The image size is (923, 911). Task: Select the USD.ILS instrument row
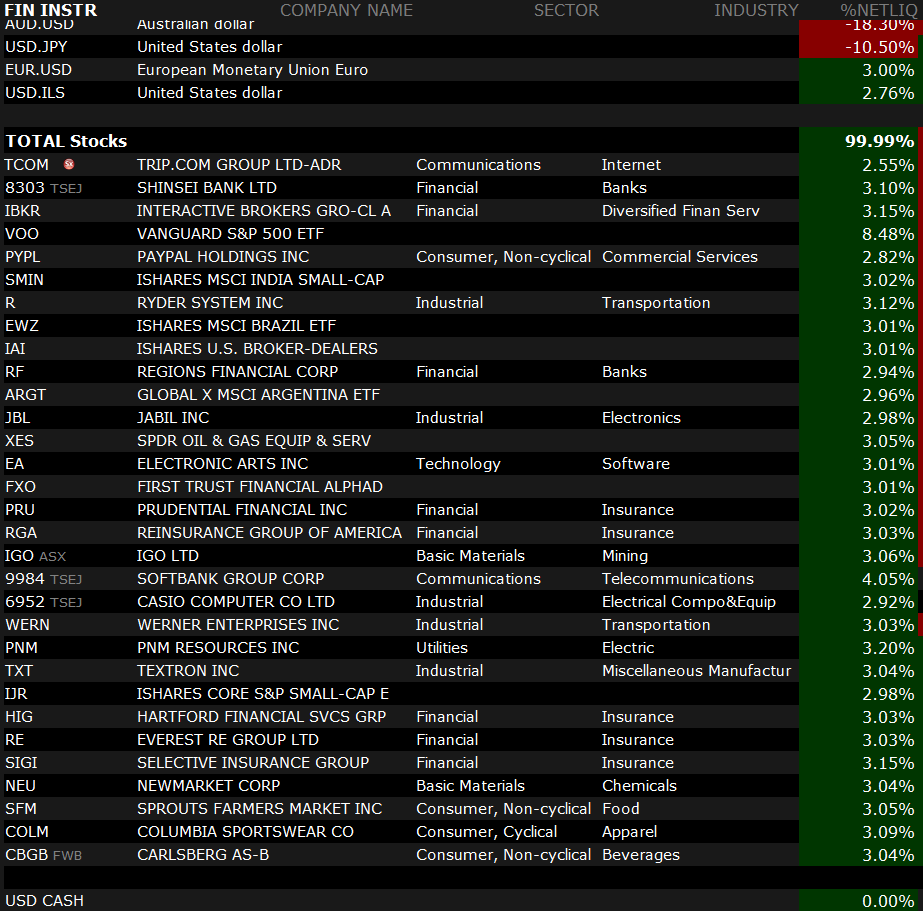click(x=460, y=92)
